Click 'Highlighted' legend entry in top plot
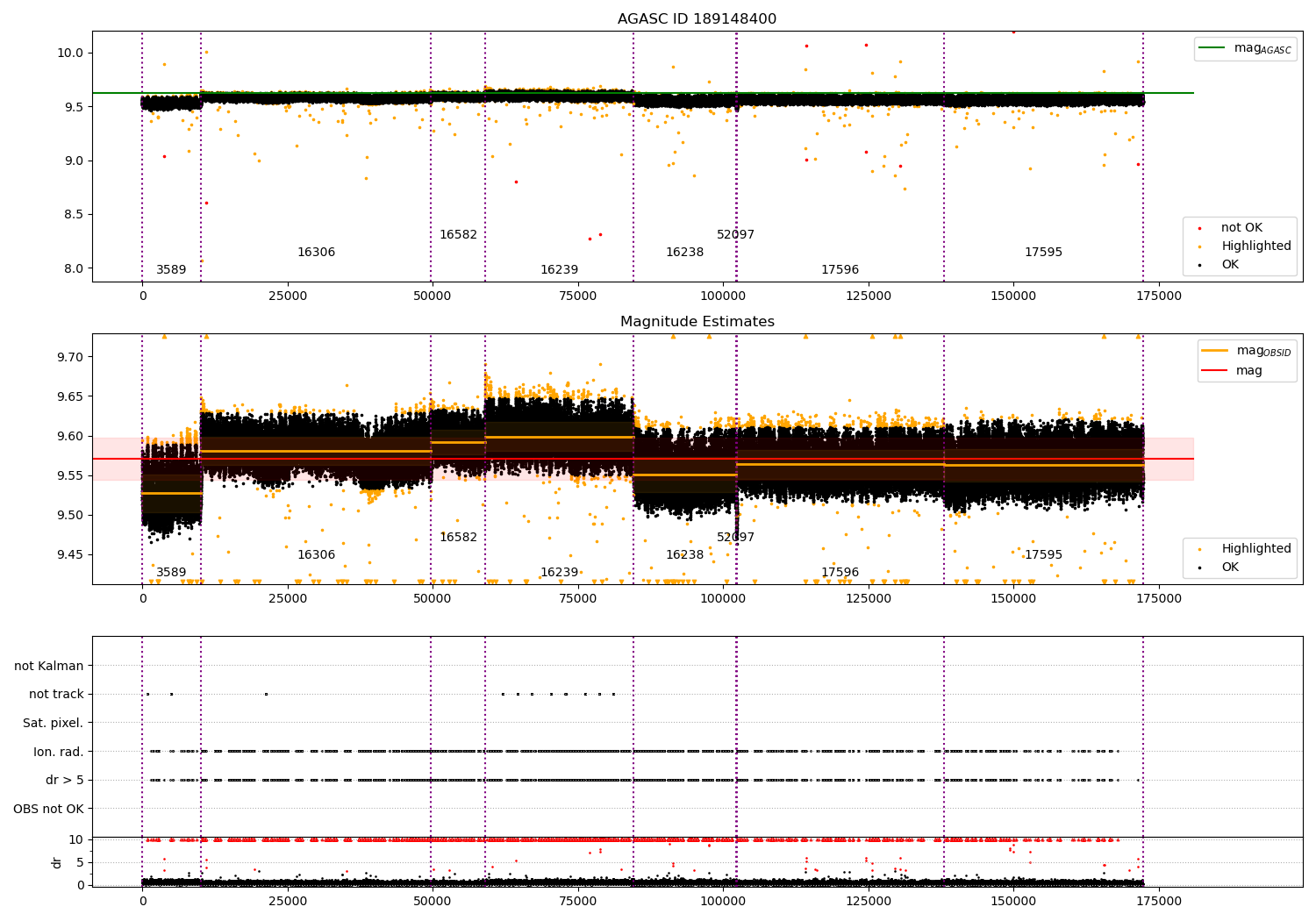 pos(1244,246)
